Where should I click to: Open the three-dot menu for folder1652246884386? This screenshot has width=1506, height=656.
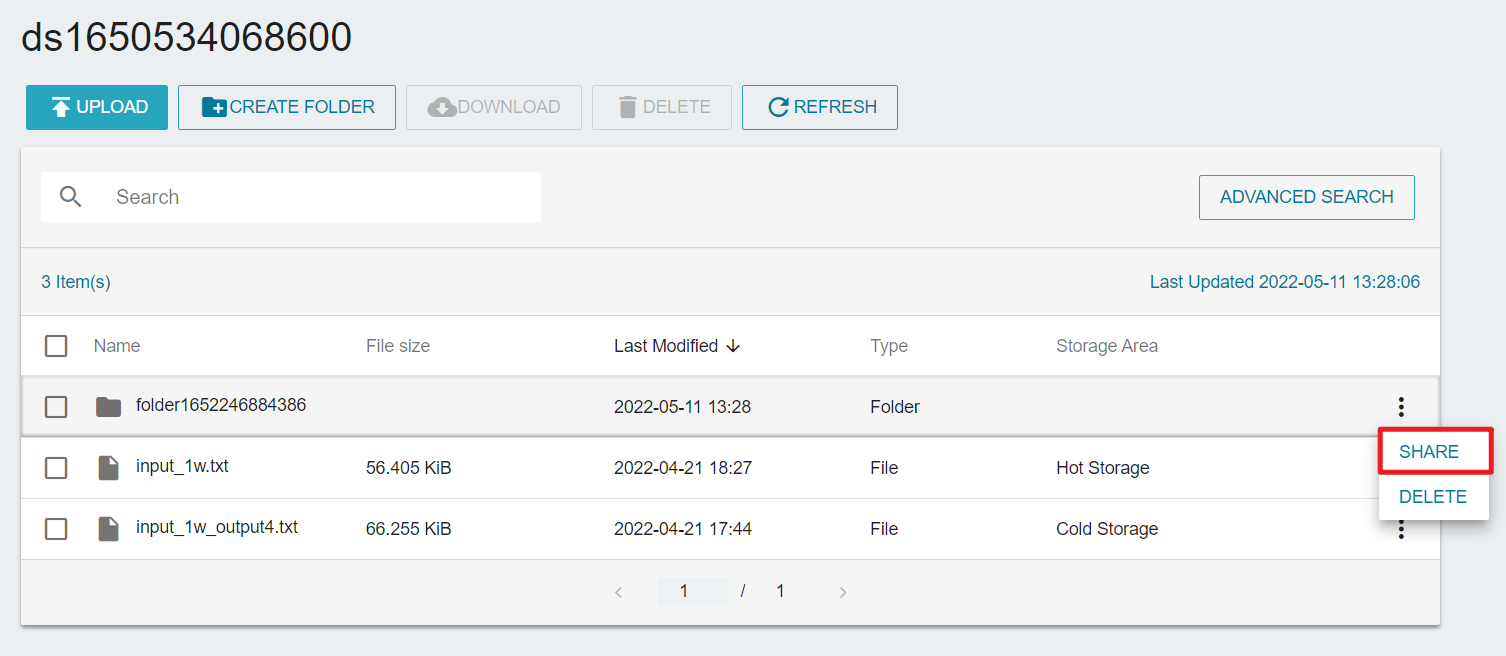click(1401, 407)
